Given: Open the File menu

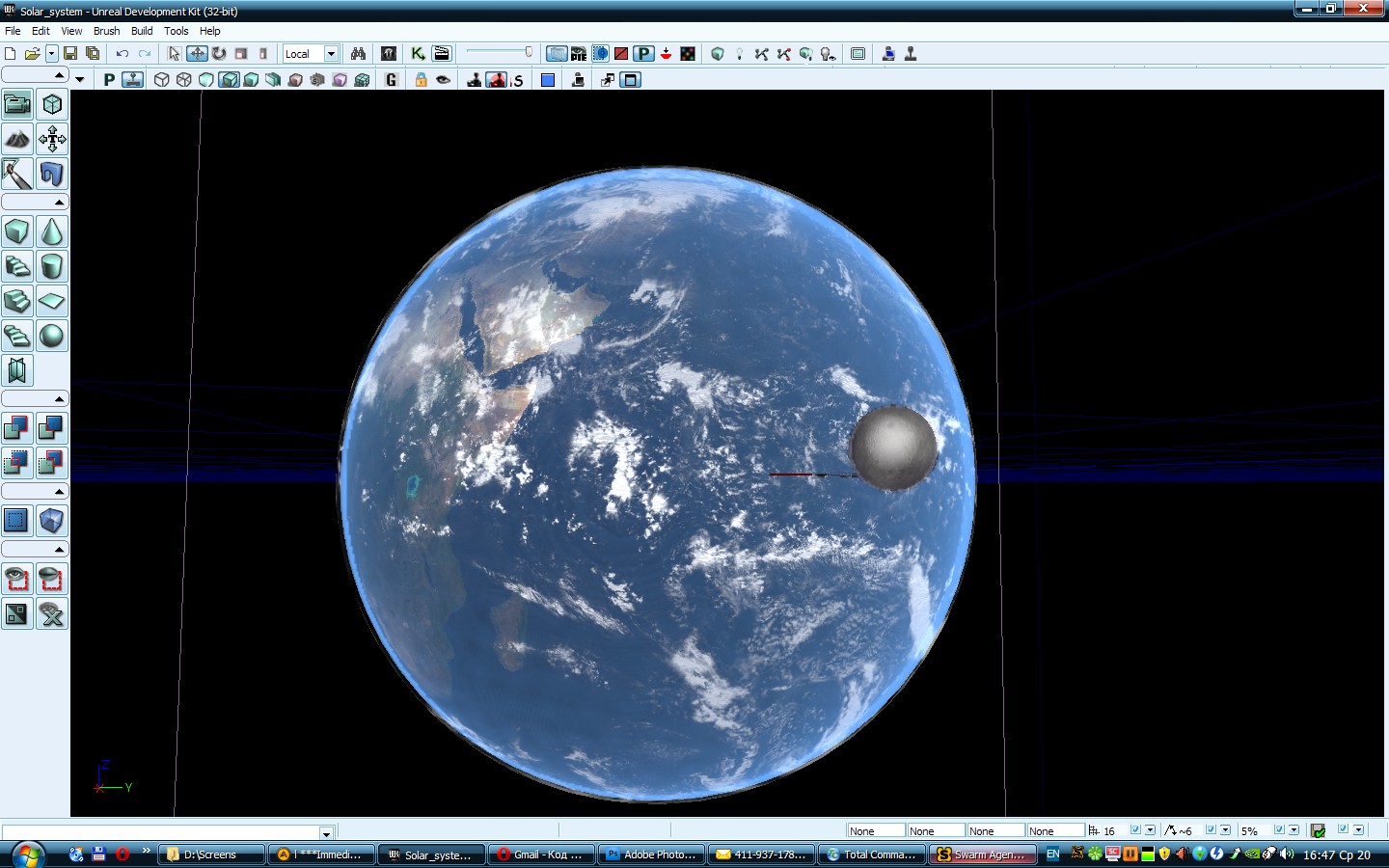Looking at the screenshot, I should pos(13,31).
